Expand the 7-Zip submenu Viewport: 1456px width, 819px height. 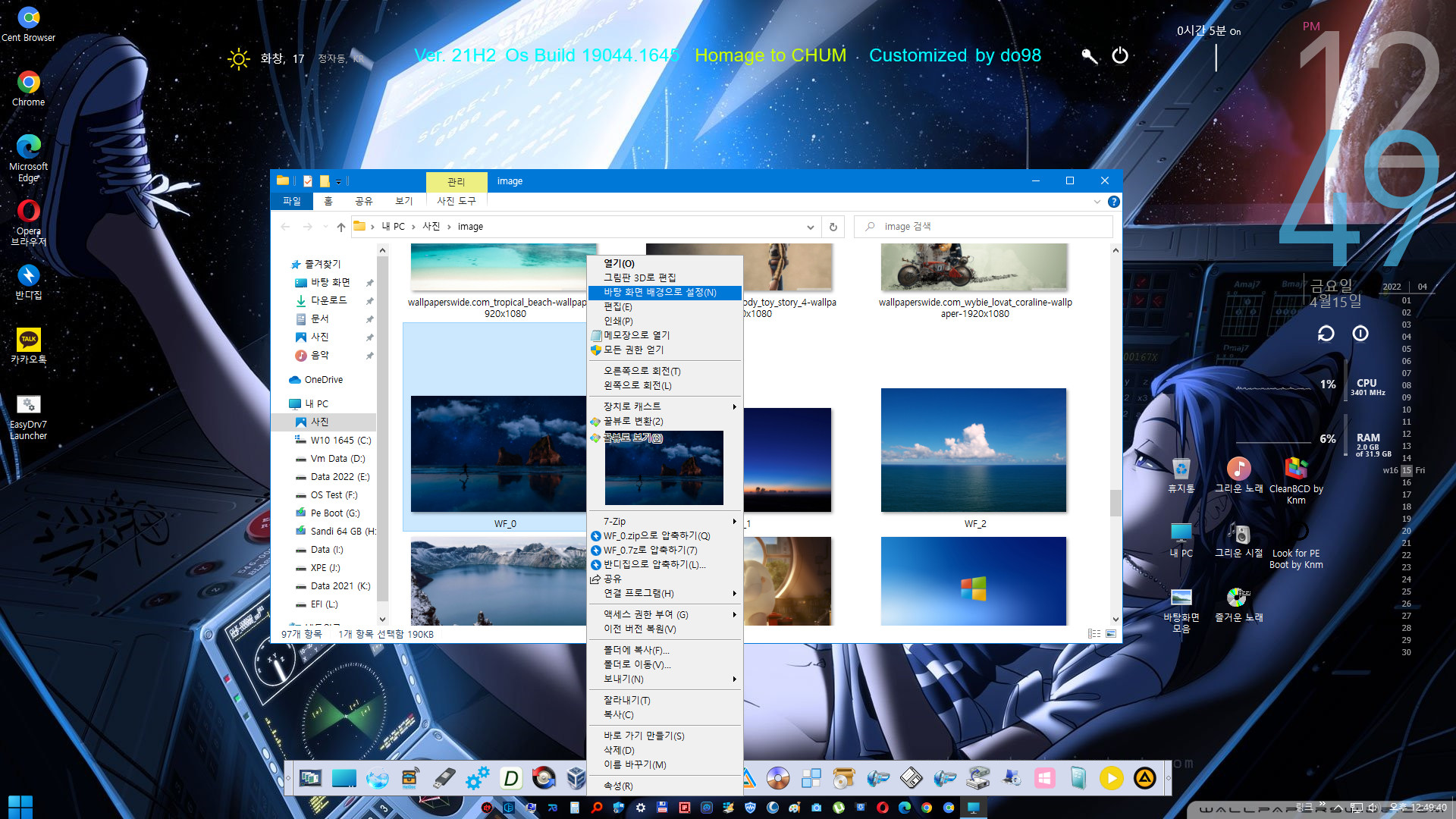(664, 522)
